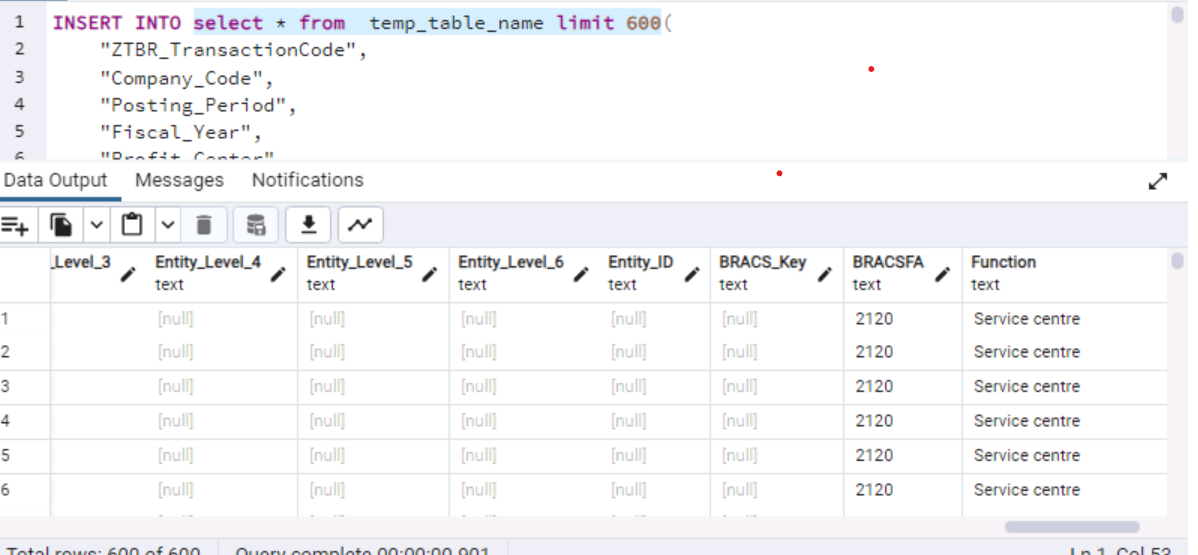Screen dimensions: 1198x555
Task: Open the Messages tab
Action: 180,180
